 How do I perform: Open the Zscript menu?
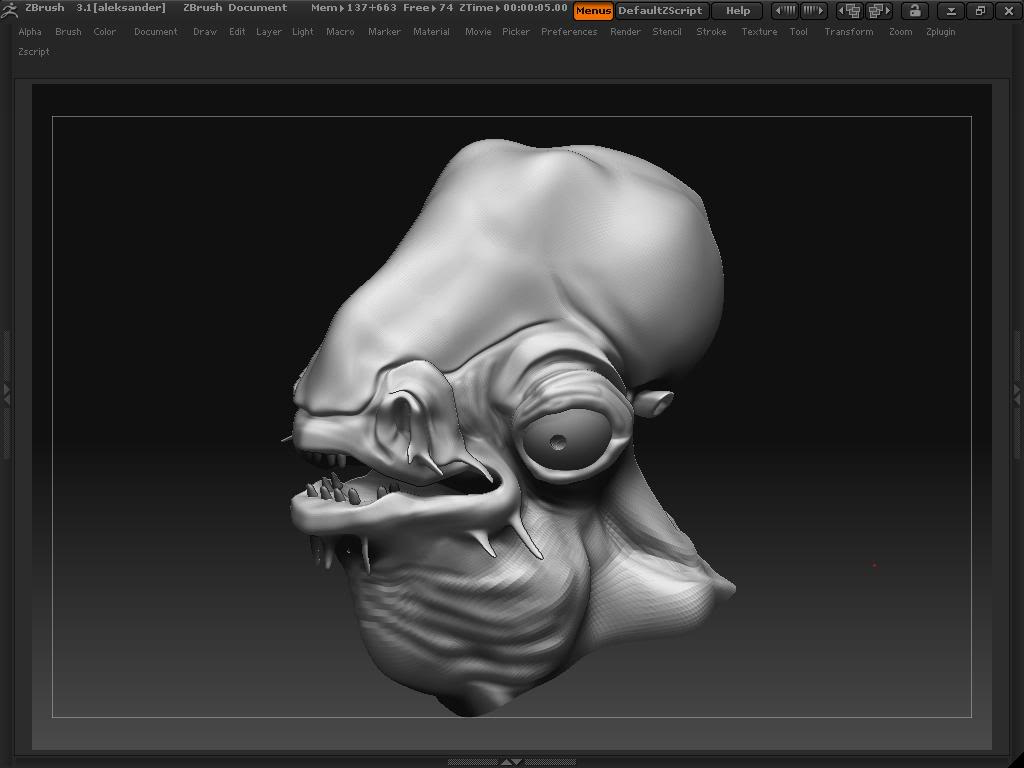34,52
